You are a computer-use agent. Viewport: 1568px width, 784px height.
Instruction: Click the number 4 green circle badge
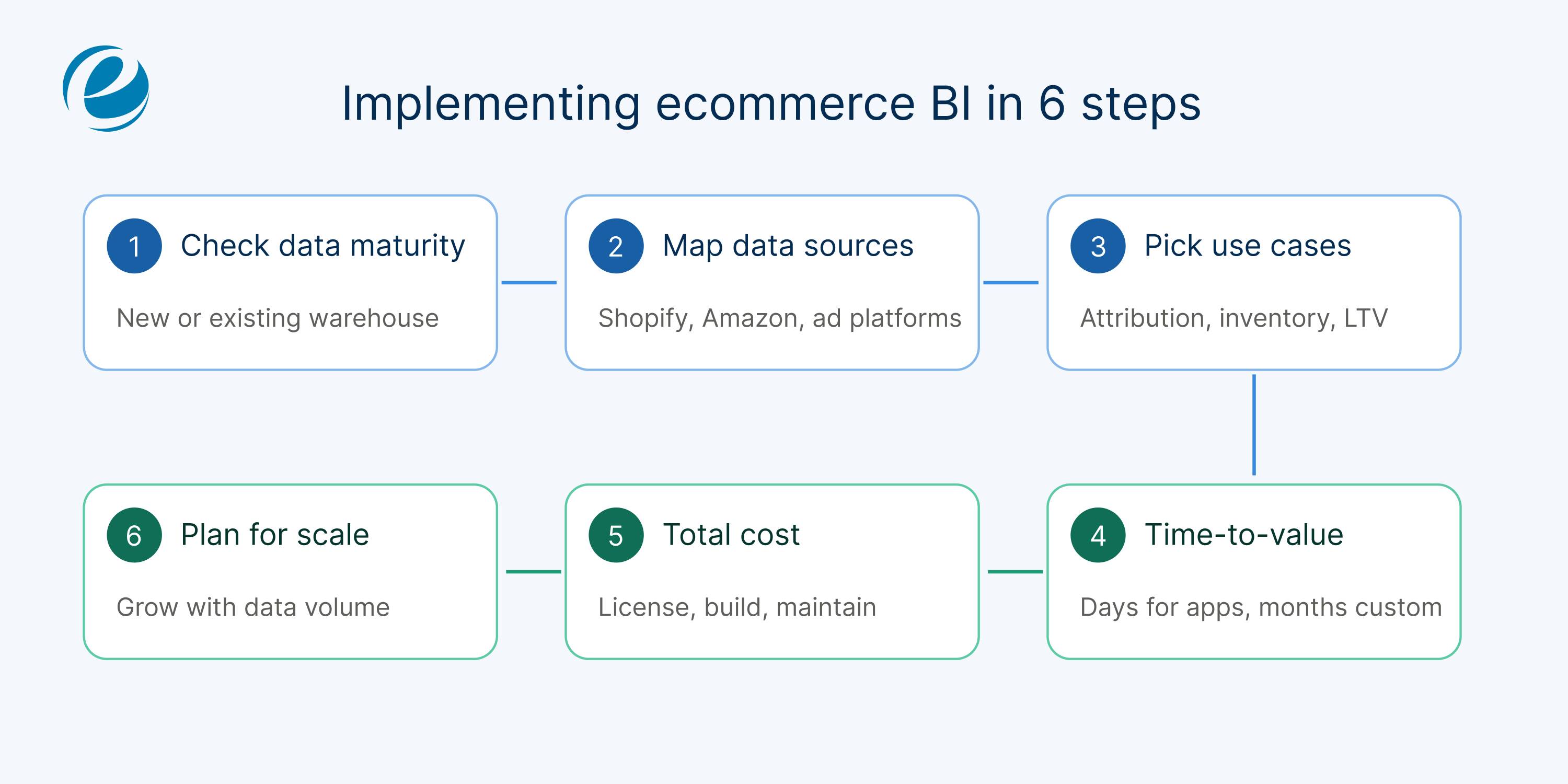pos(1098,535)
